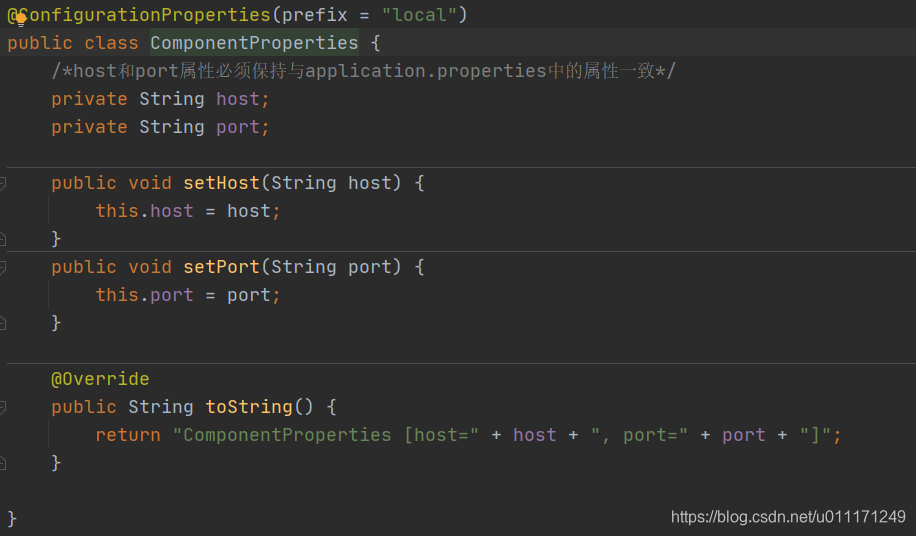Click the setPort closing fold marker
This screenshot has height=536, width=916.
2,322
